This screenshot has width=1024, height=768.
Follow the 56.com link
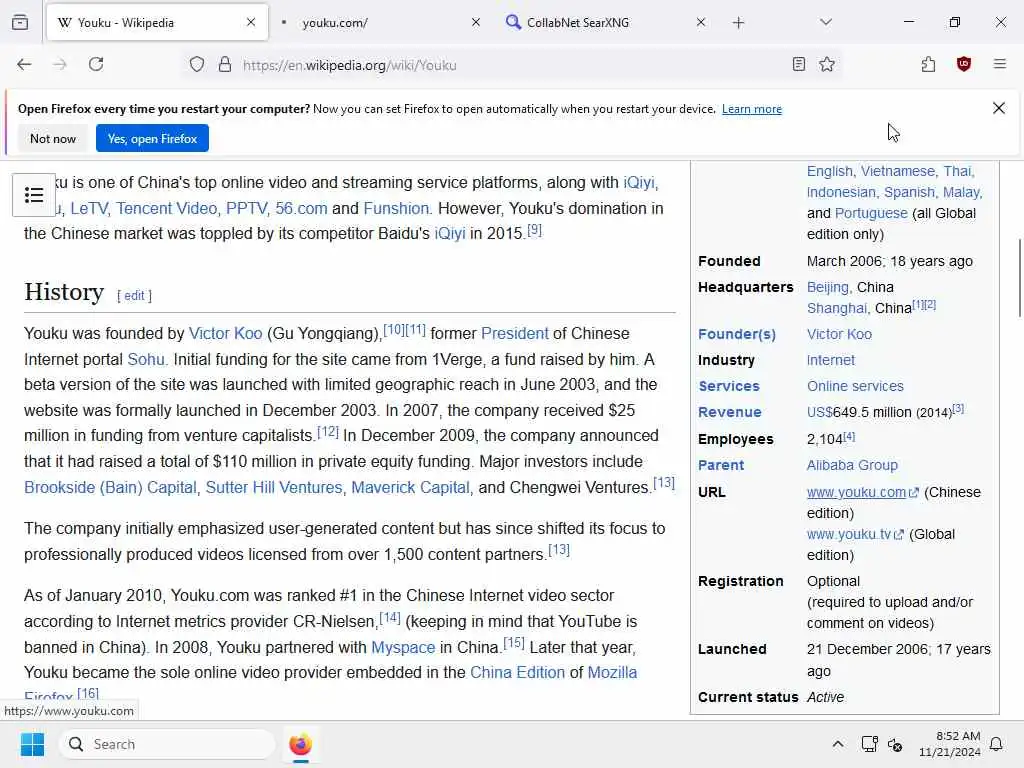pyautogui.click(x=301, y=208)
